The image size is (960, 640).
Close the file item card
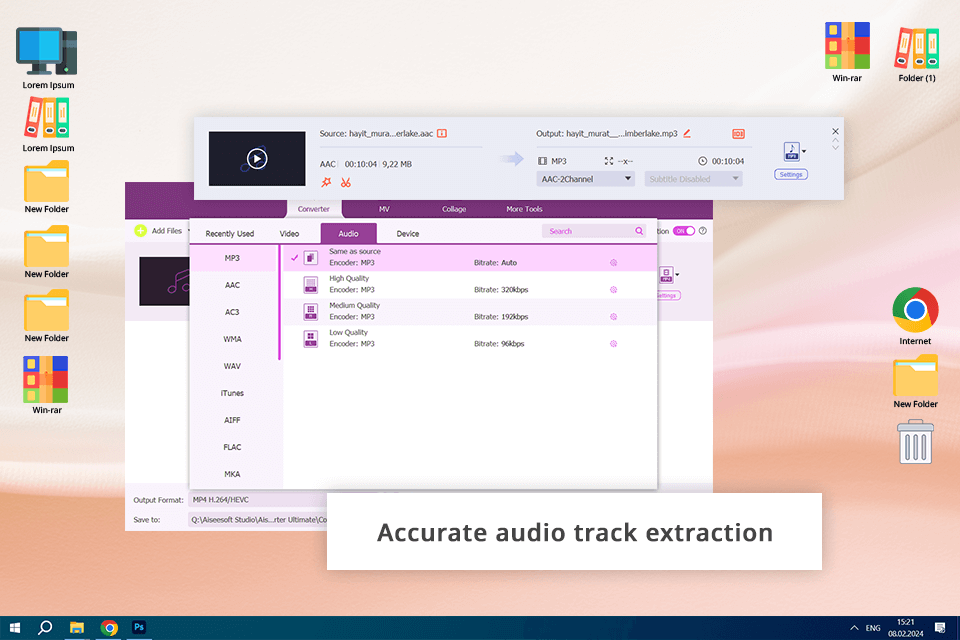(x=835, y=131)
